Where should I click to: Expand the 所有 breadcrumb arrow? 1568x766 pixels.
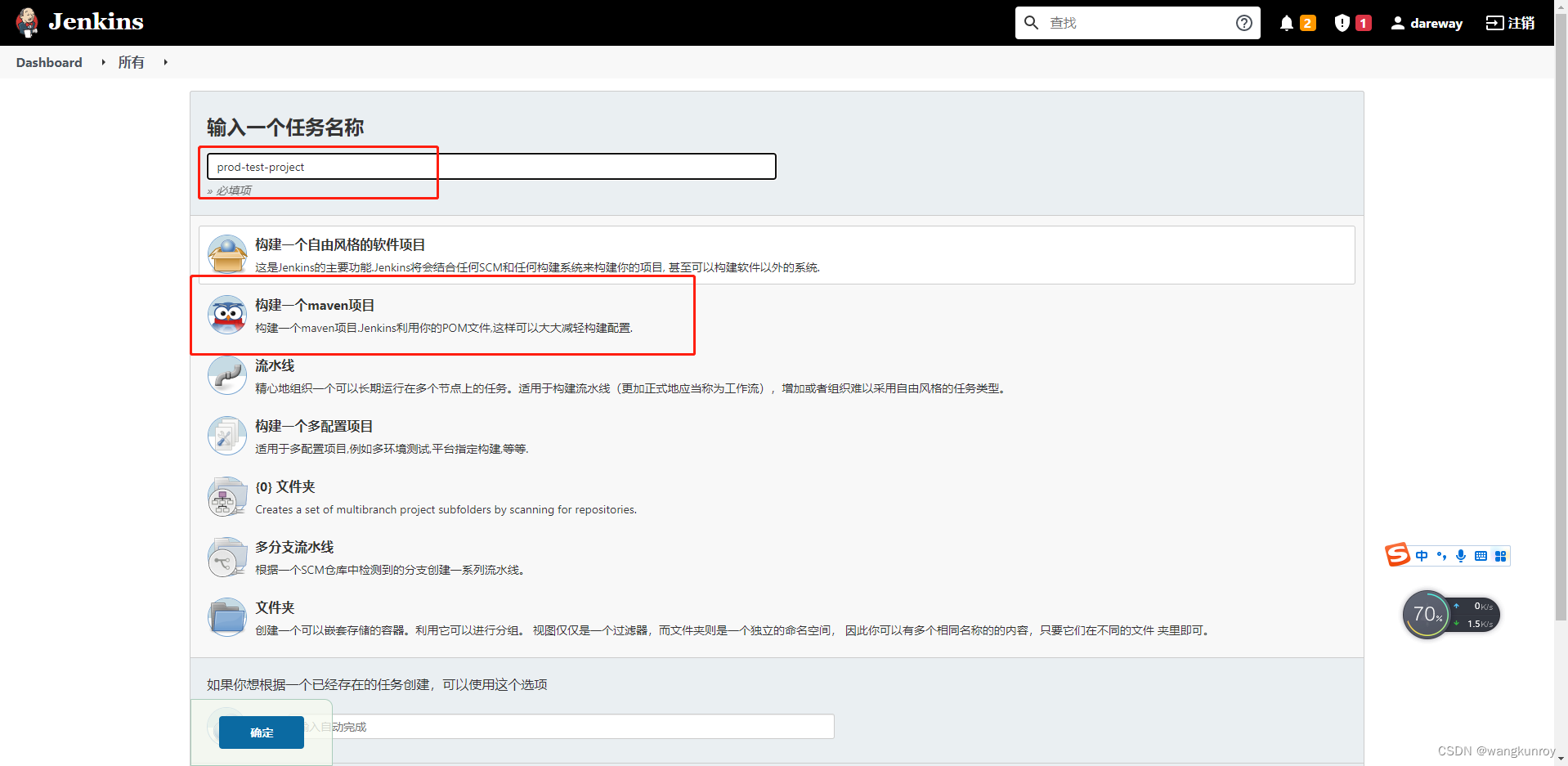[x=165, y=62]
